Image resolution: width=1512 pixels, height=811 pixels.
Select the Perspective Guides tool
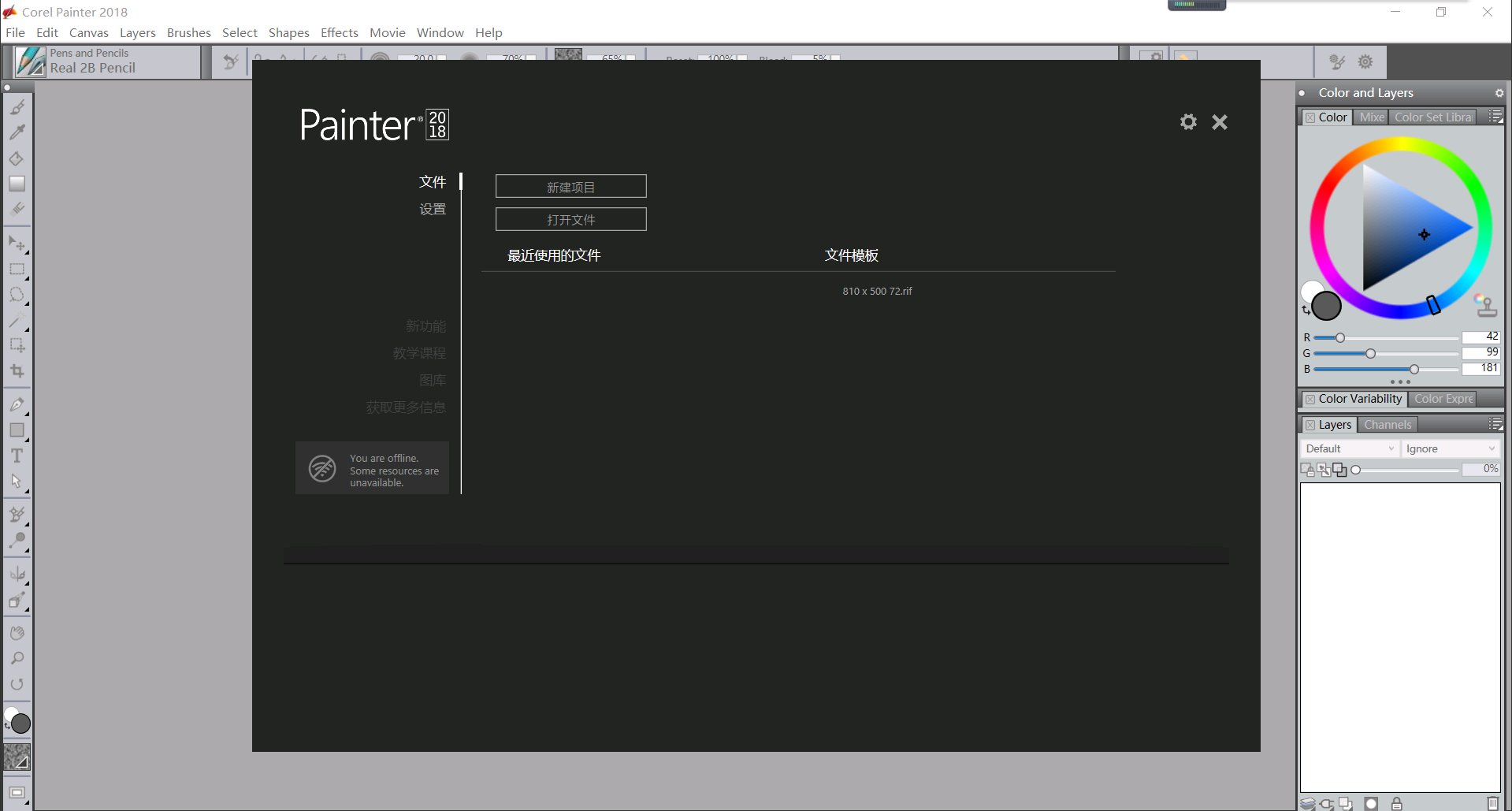(x=17, y=601)
